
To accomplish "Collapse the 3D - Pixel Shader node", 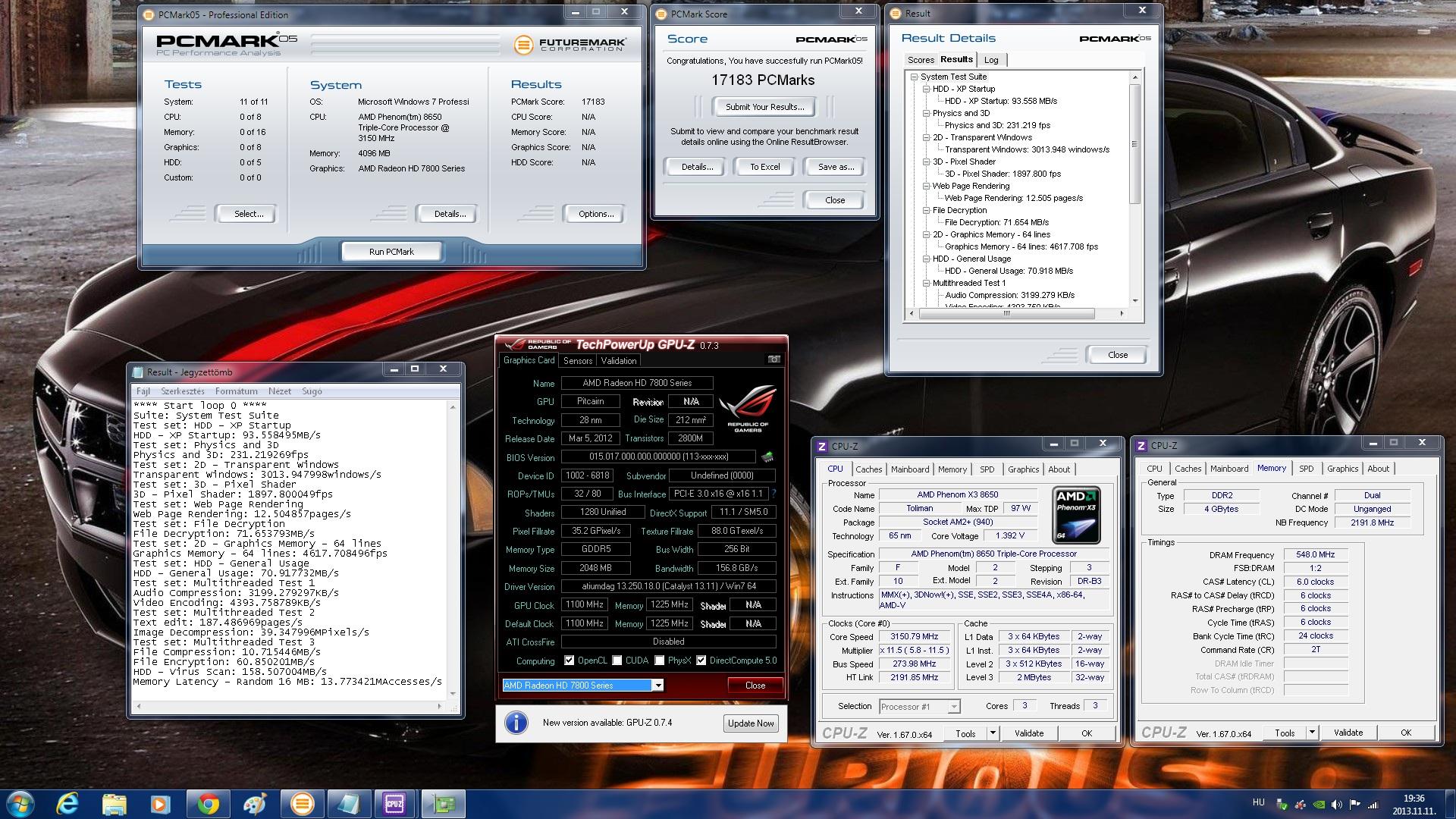I will pyautogui.click(x=927, y=162).
